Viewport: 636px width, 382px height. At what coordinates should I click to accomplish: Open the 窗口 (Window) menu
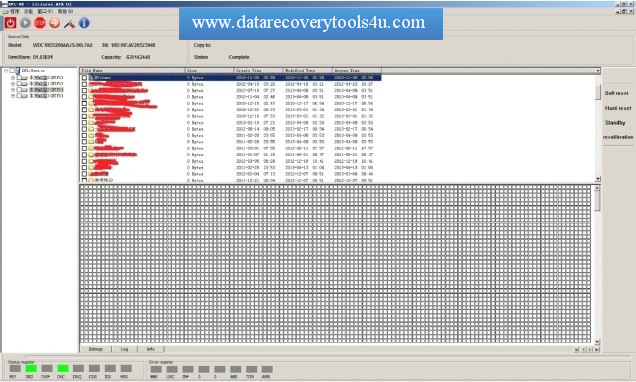[x=45, y=11]
